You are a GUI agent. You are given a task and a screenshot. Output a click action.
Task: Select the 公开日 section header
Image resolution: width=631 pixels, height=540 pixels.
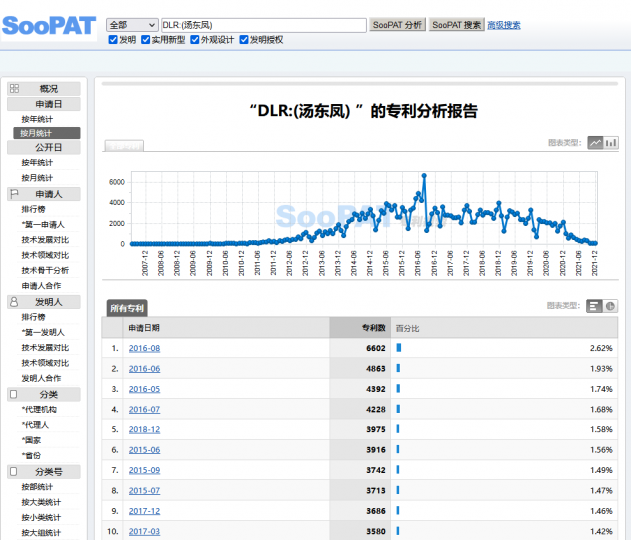[44, 148]
